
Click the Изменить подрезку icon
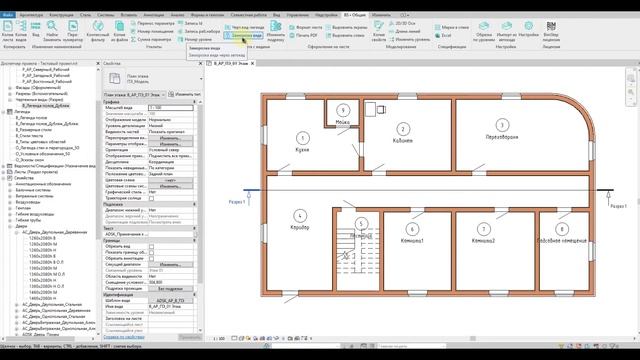(x=276, y=31)
